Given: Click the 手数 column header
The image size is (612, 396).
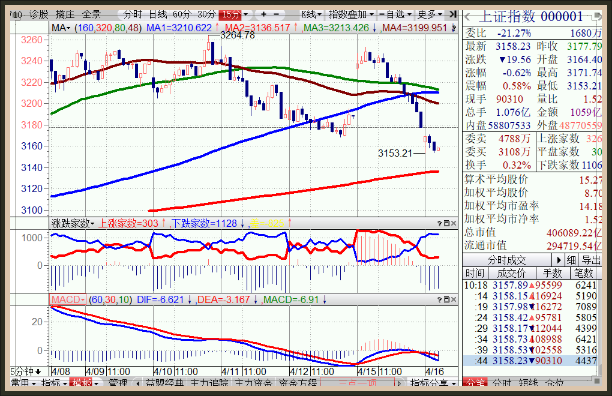Looking at the screenshot, I should (552, 273).
